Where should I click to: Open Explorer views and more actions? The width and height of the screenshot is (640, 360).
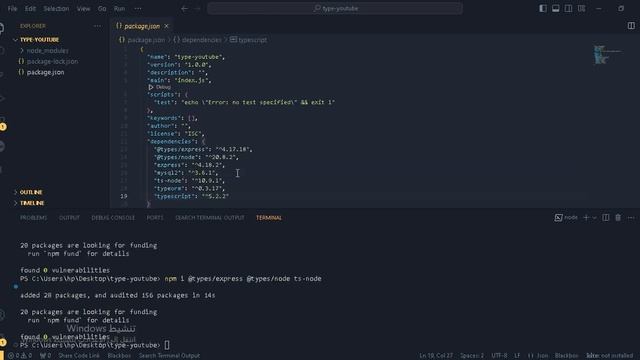(x=97, y=26)
